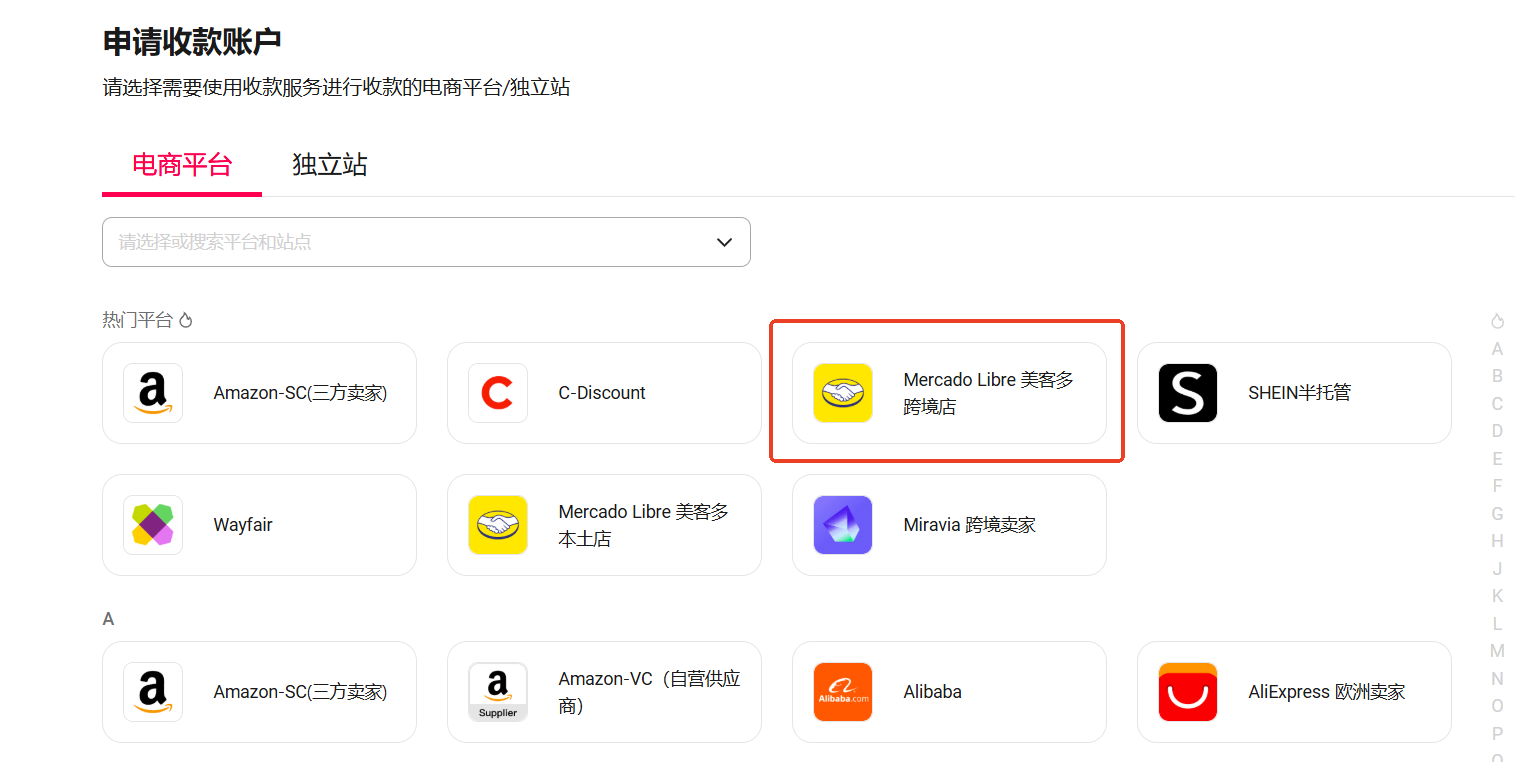Click the Amazon-SC logo under 热门平台

tap(153, 393)
